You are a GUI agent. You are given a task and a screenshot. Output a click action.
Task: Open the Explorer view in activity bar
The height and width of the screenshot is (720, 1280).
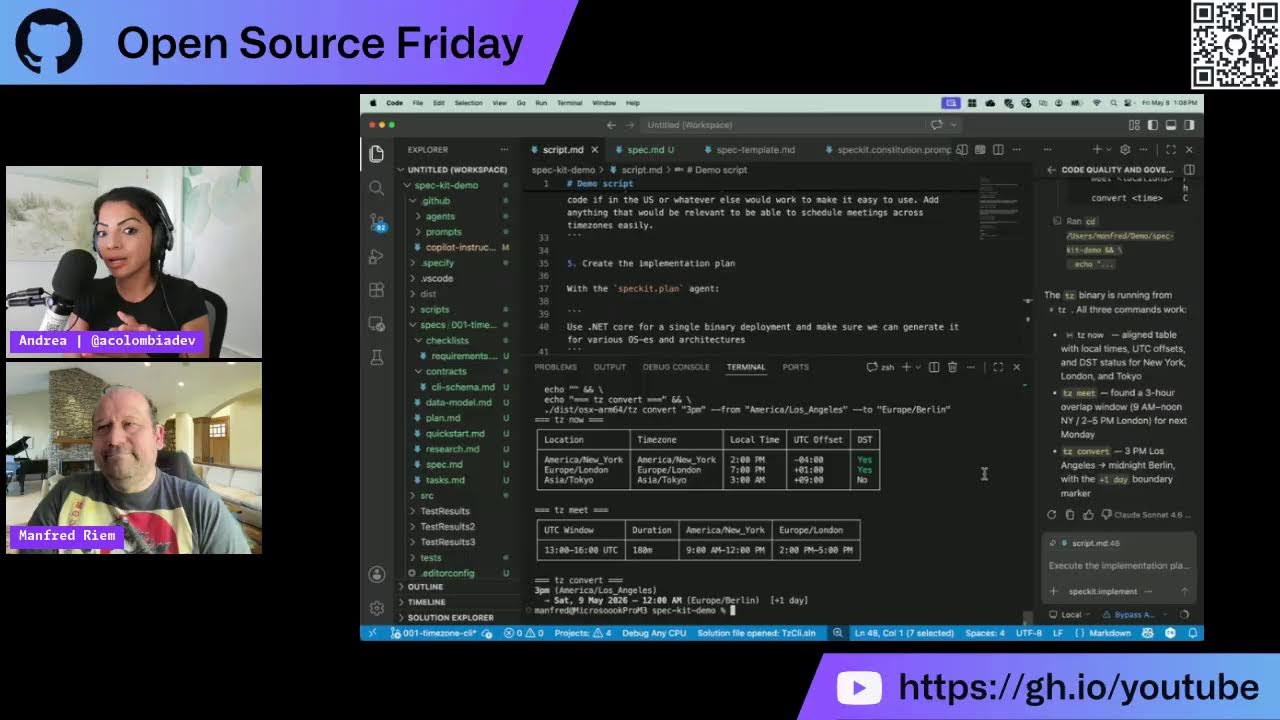click(376, 154)
